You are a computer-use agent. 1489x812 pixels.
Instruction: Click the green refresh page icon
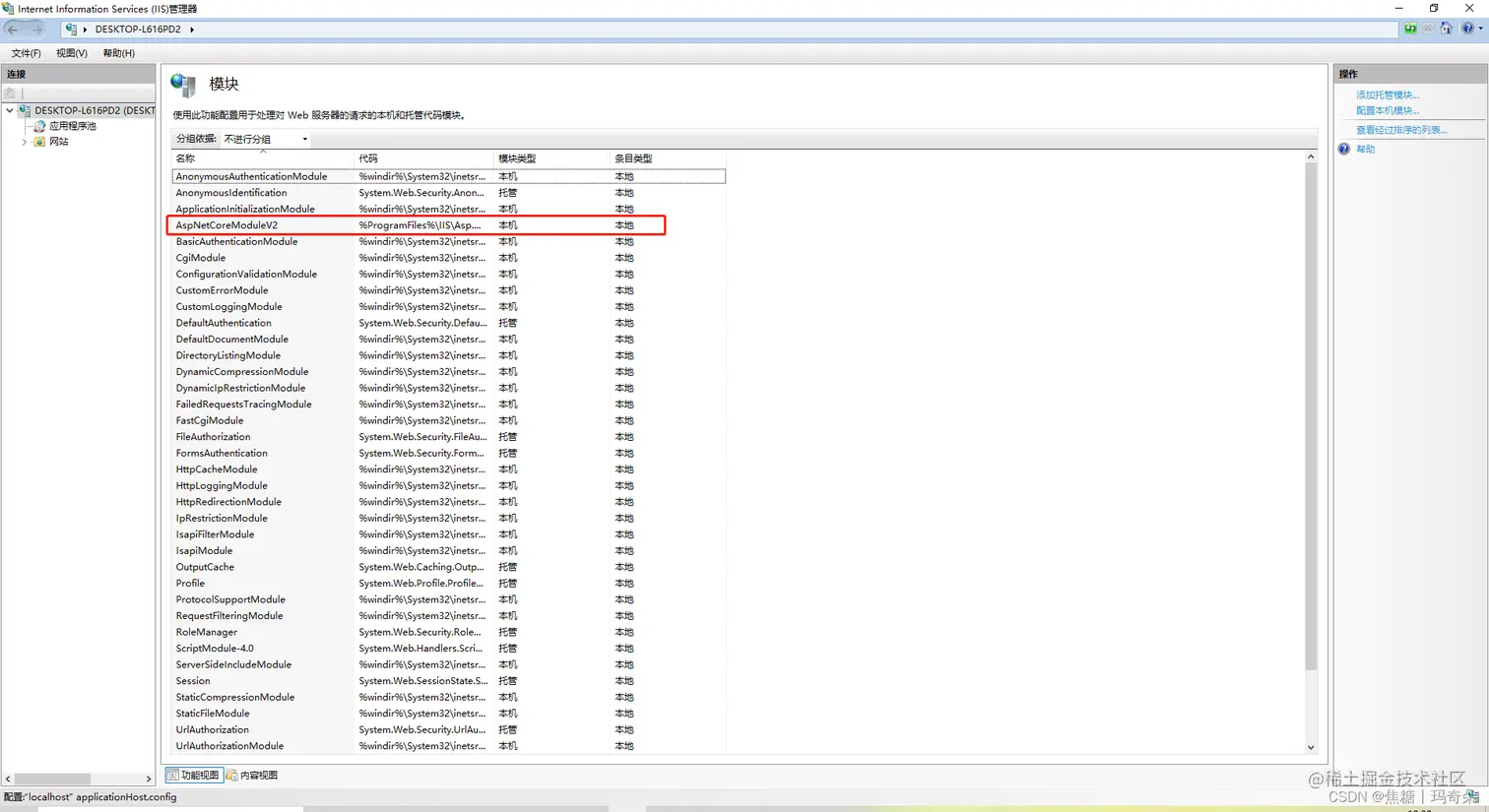pyautogui.click(x=1410, y=29)
